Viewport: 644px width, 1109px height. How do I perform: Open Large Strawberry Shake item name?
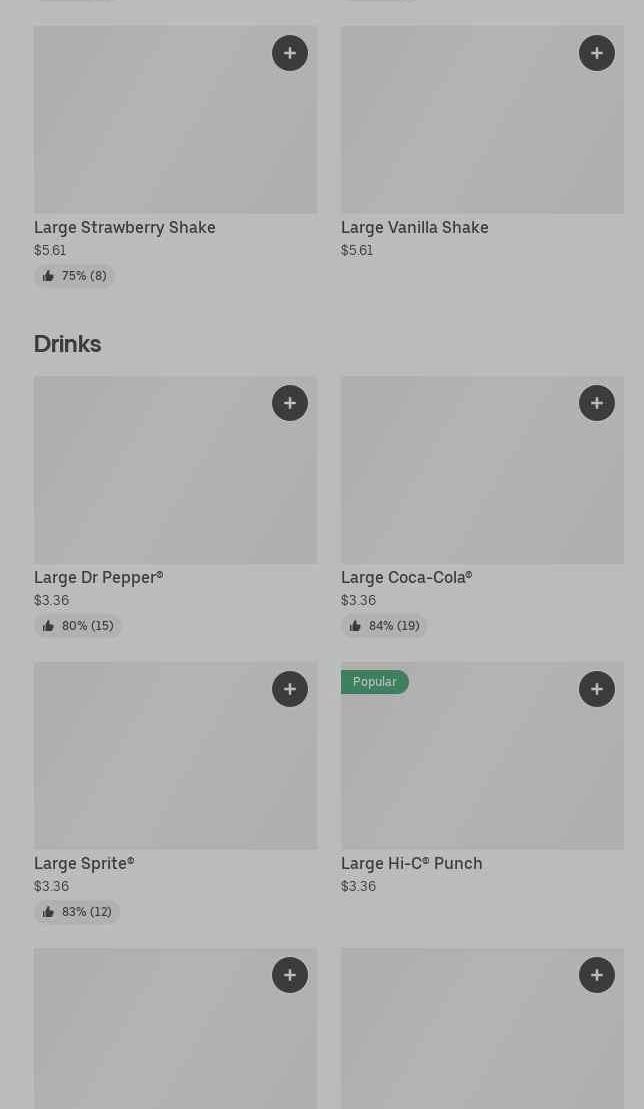click(125, 227)
